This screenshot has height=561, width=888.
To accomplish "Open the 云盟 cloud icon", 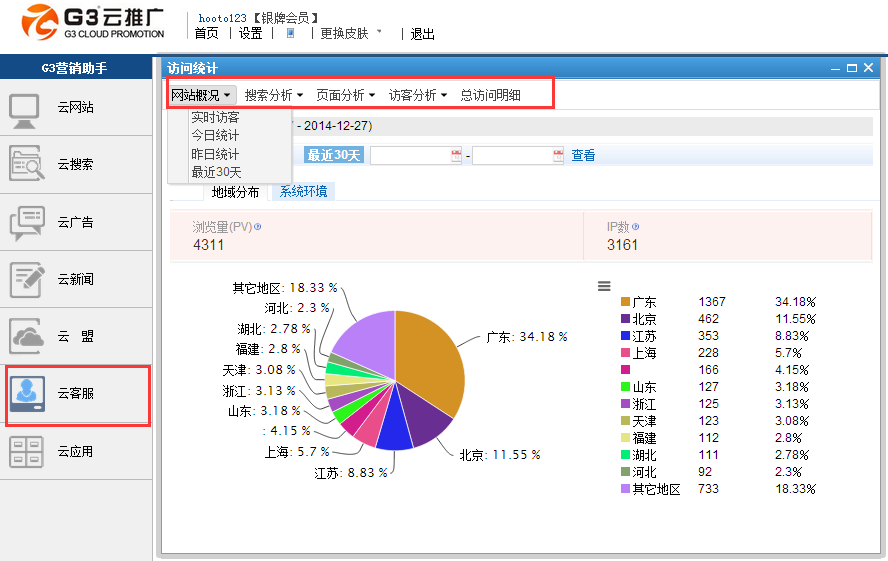I will (x=27, y=336).
